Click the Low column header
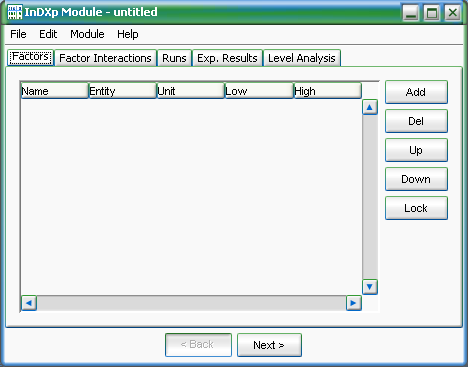This screenshot has width=468, height=367. [x=259, y=91]
